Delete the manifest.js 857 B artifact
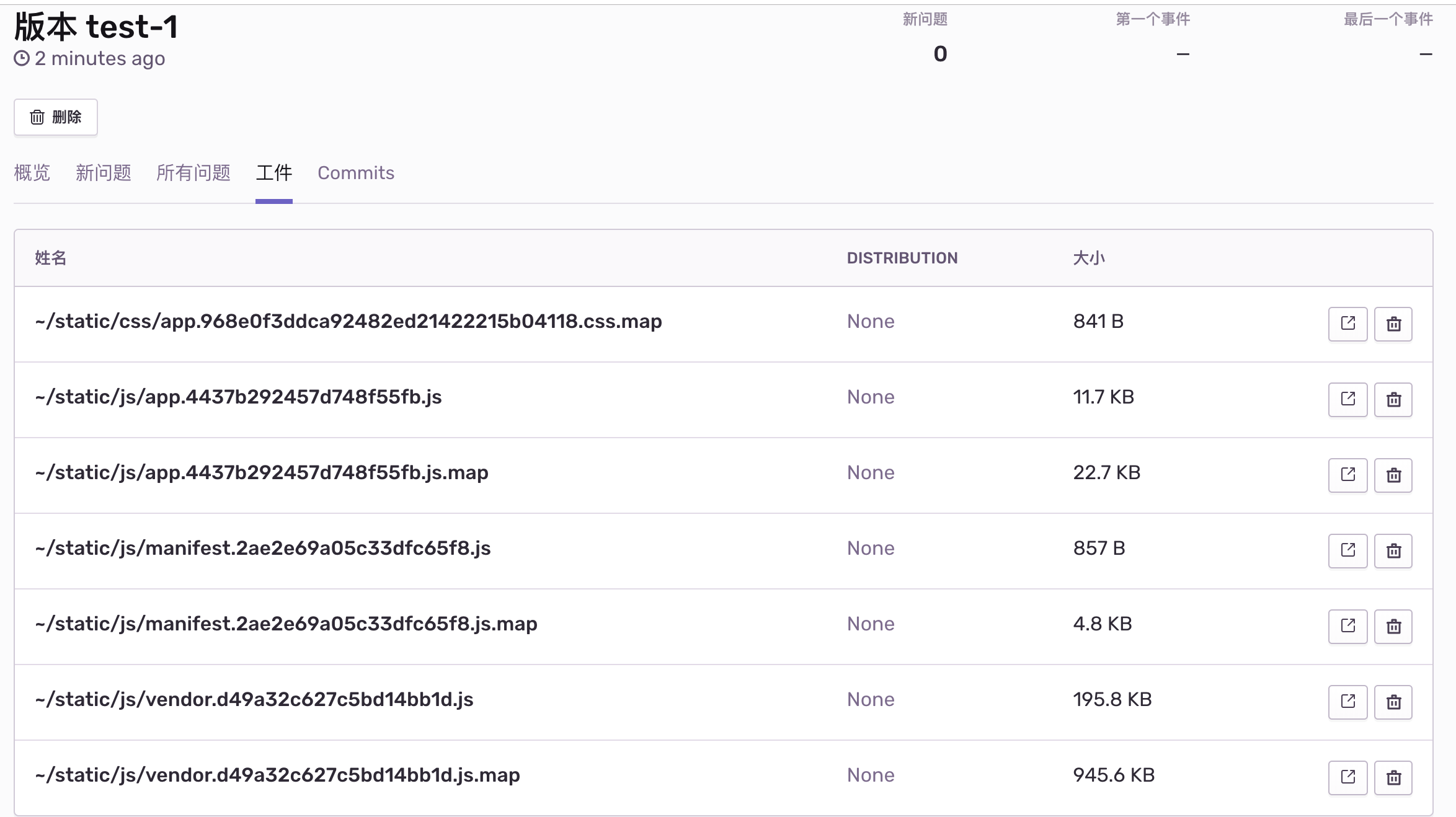This screenshot has width=1456, height=817. [x=1393, y=550]
